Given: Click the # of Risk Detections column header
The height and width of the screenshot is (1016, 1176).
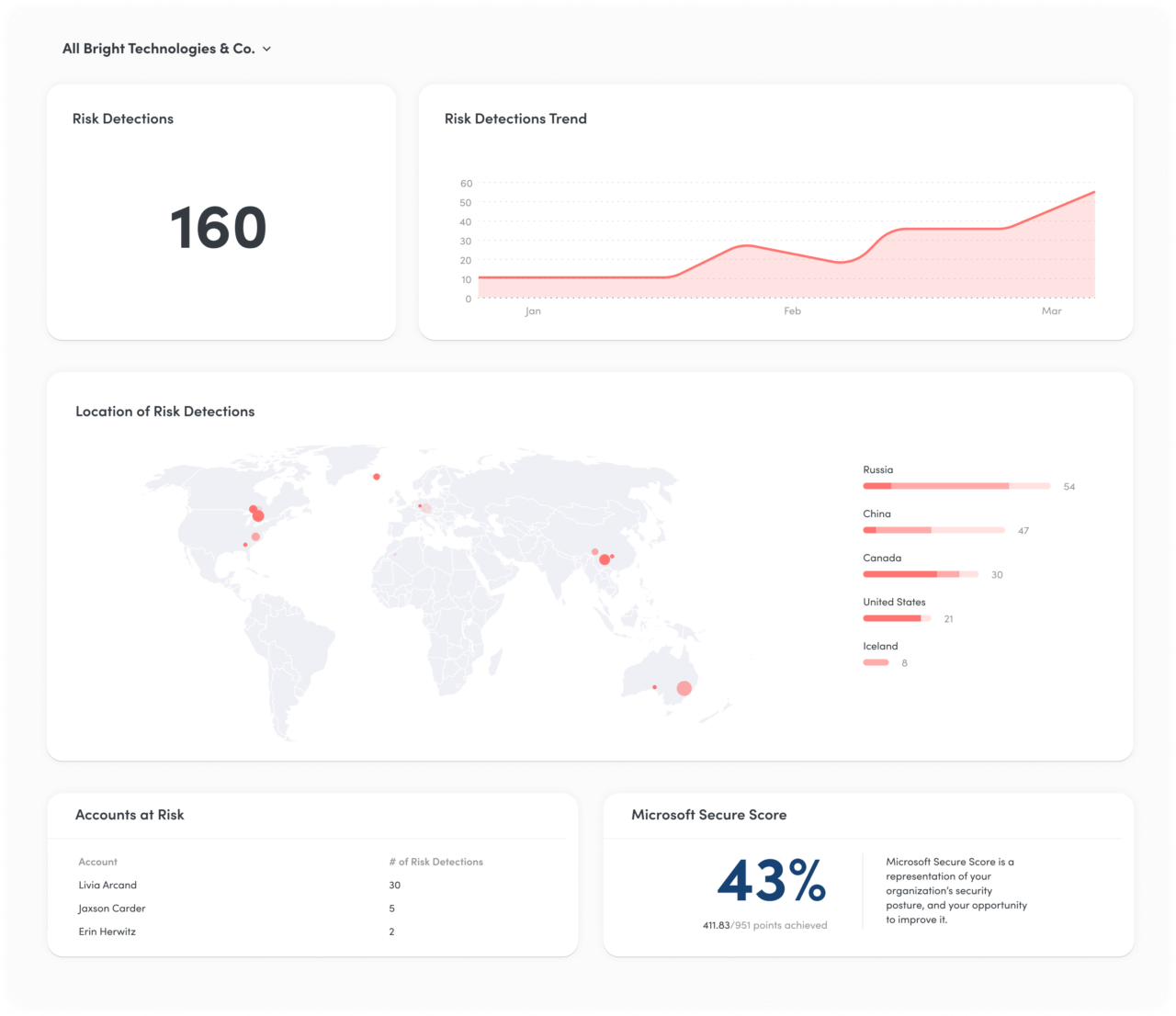Looking at the screenshot, I should tap(435, 862).
